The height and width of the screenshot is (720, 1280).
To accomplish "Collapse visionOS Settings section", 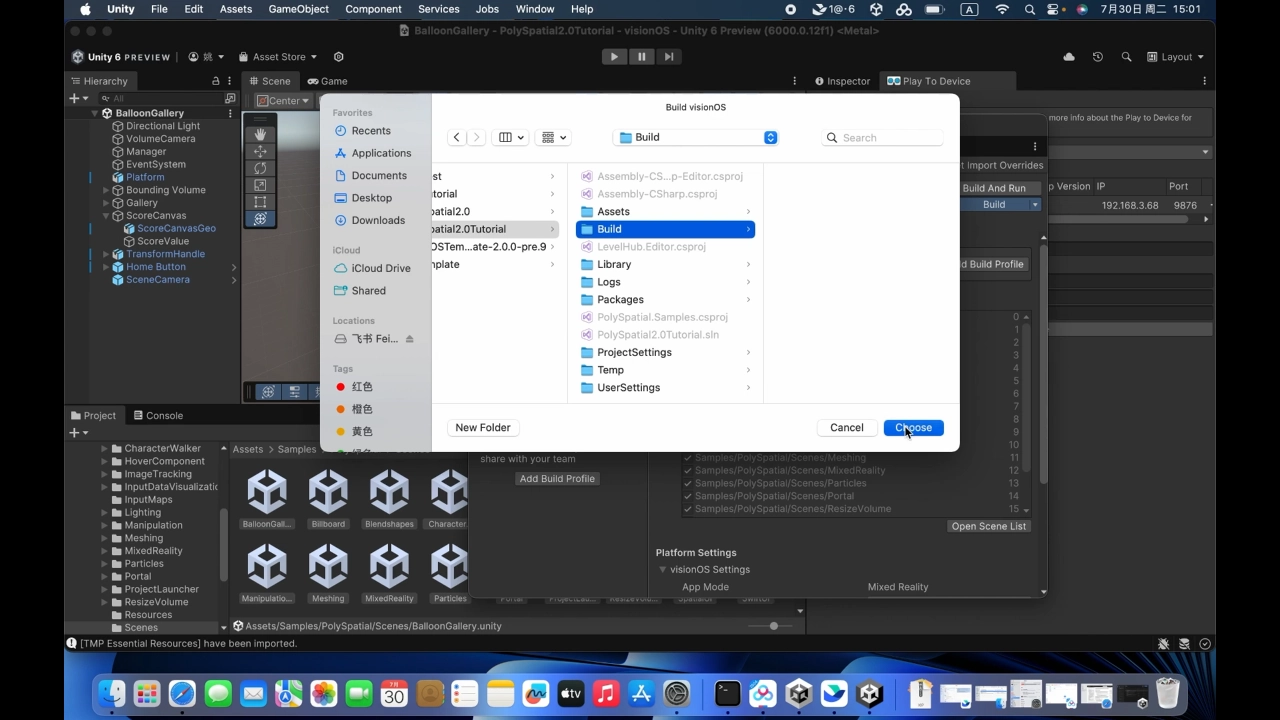I will (x=662, y=570).
